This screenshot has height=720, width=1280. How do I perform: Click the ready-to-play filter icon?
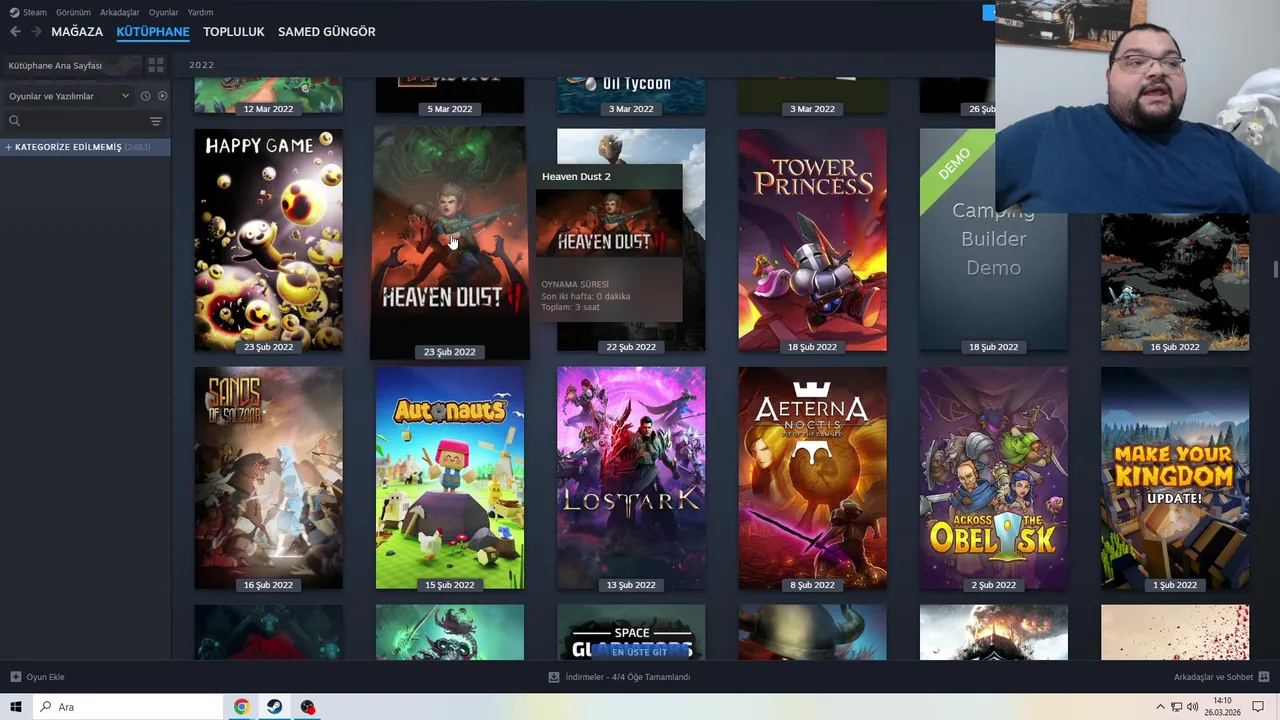(162, 96)
